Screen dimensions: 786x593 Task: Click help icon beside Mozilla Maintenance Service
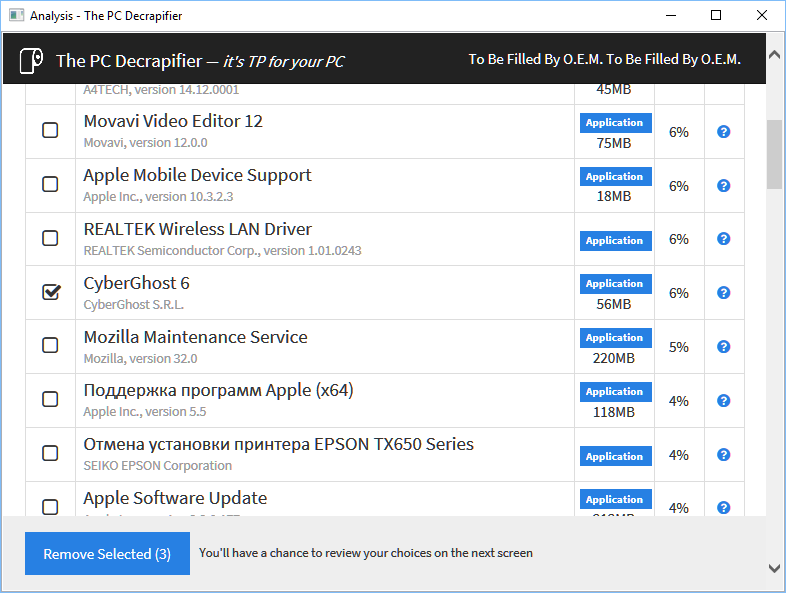pos(724,347)
